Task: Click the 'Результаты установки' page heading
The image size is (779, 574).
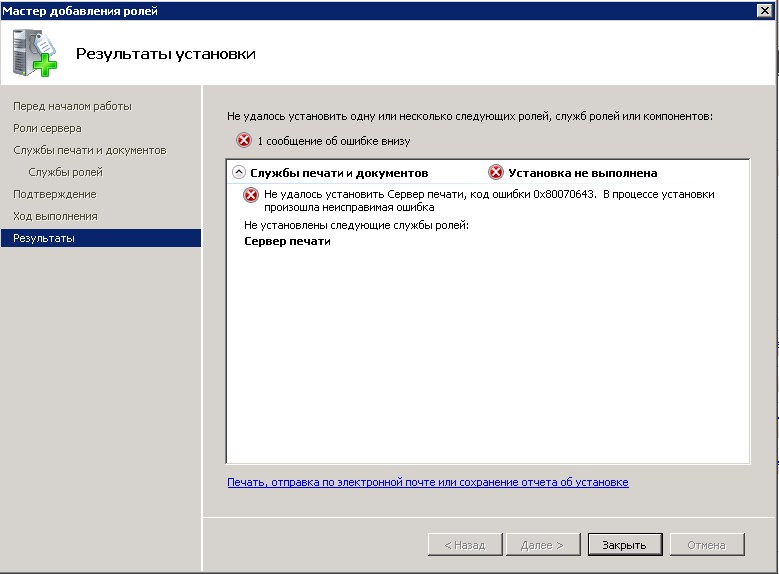Action: [166, 54]
